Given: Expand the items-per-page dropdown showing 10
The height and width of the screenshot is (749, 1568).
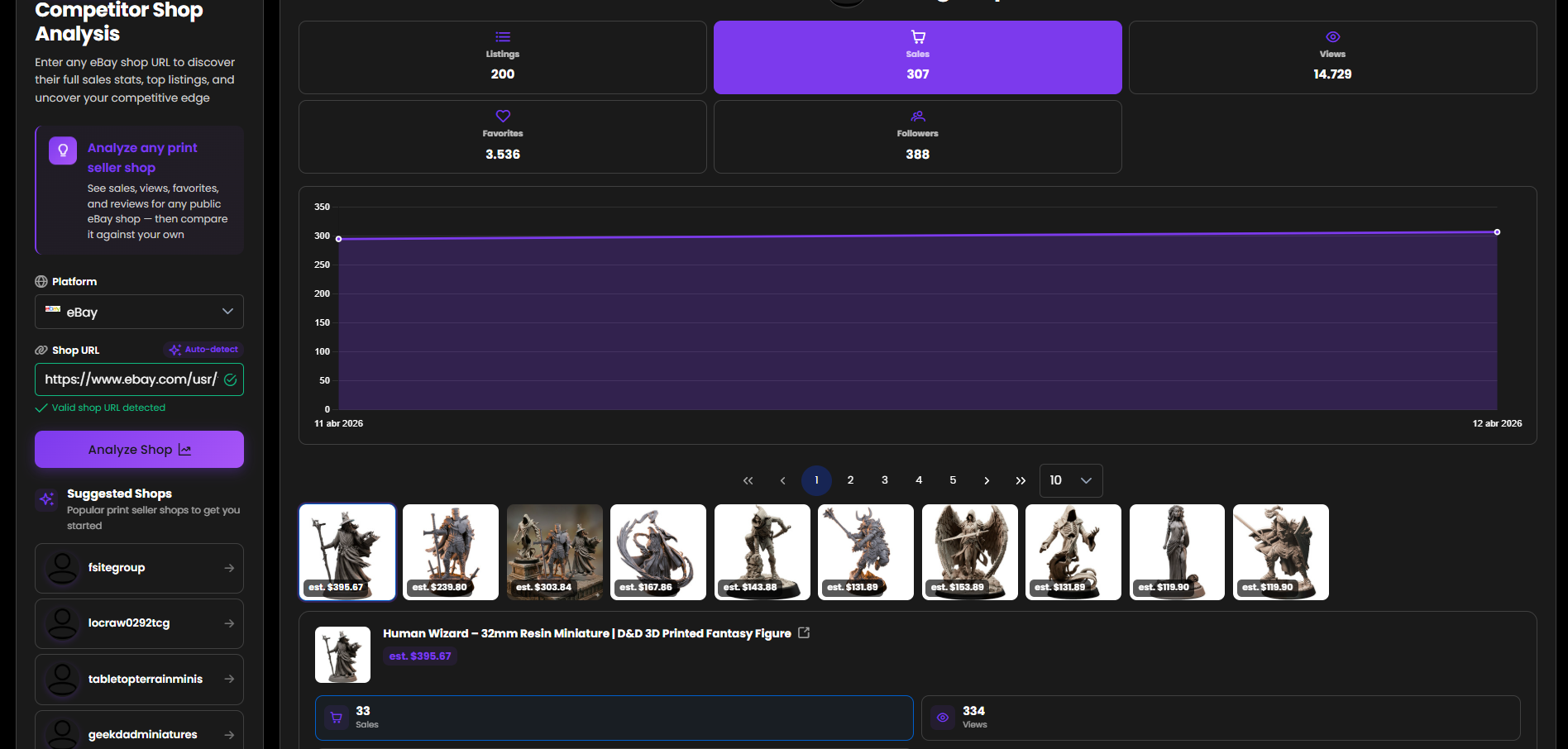Looking at the screenshot, I should pyautogui.click(x=1070, y=480).
